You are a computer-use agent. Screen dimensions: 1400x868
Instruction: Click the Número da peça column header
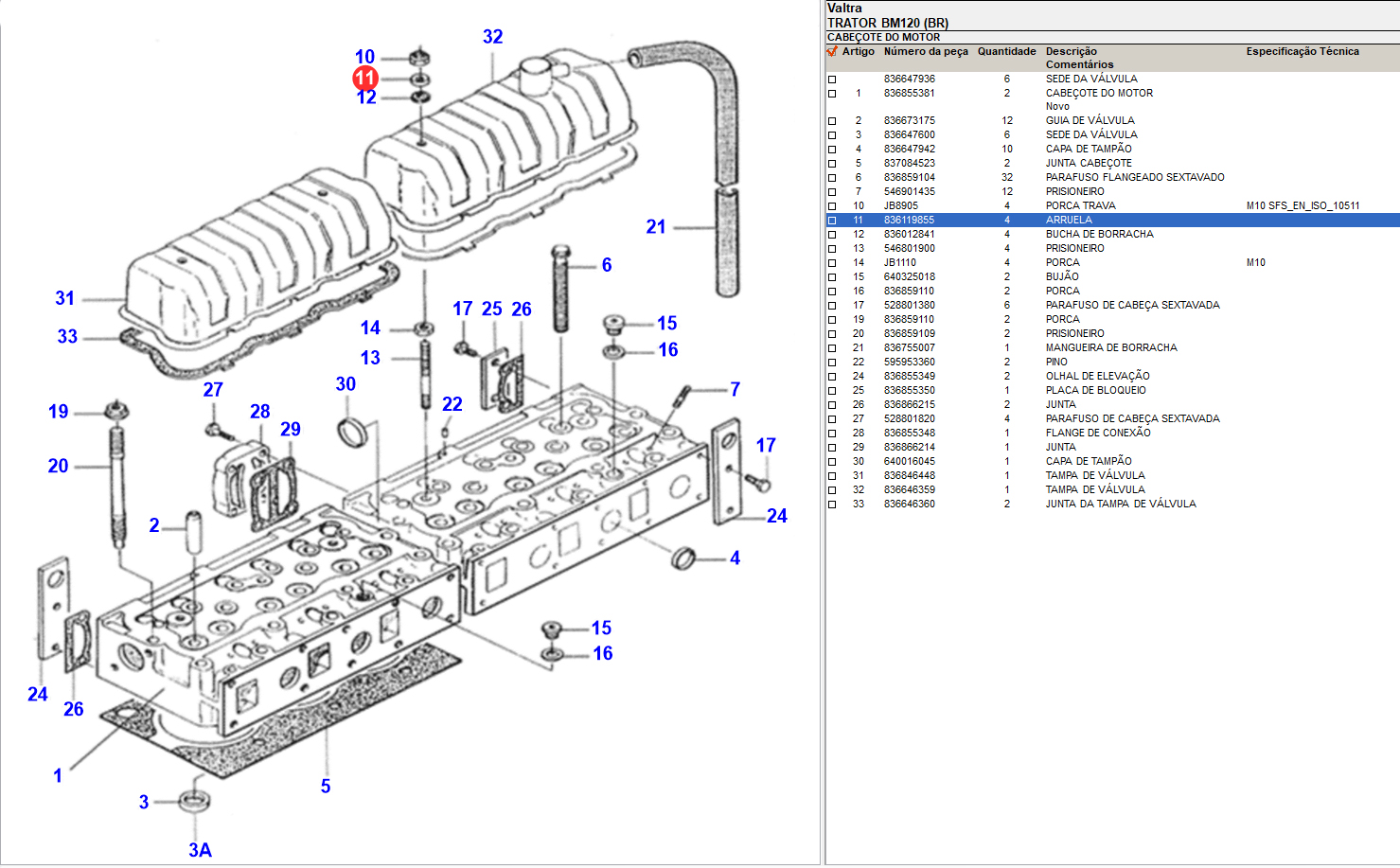coord(925,52)
